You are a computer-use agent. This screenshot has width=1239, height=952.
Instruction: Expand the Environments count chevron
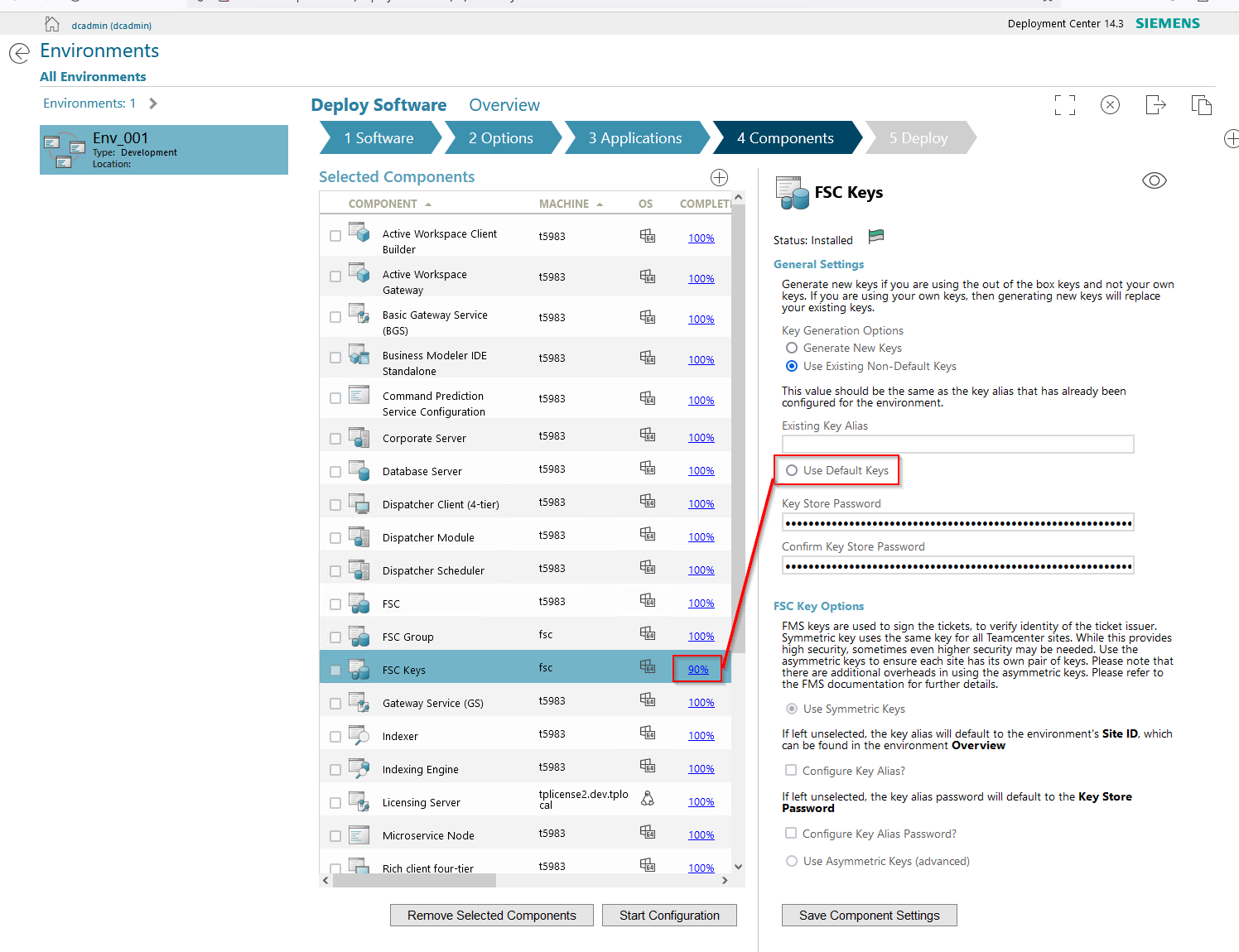[153, 103]
